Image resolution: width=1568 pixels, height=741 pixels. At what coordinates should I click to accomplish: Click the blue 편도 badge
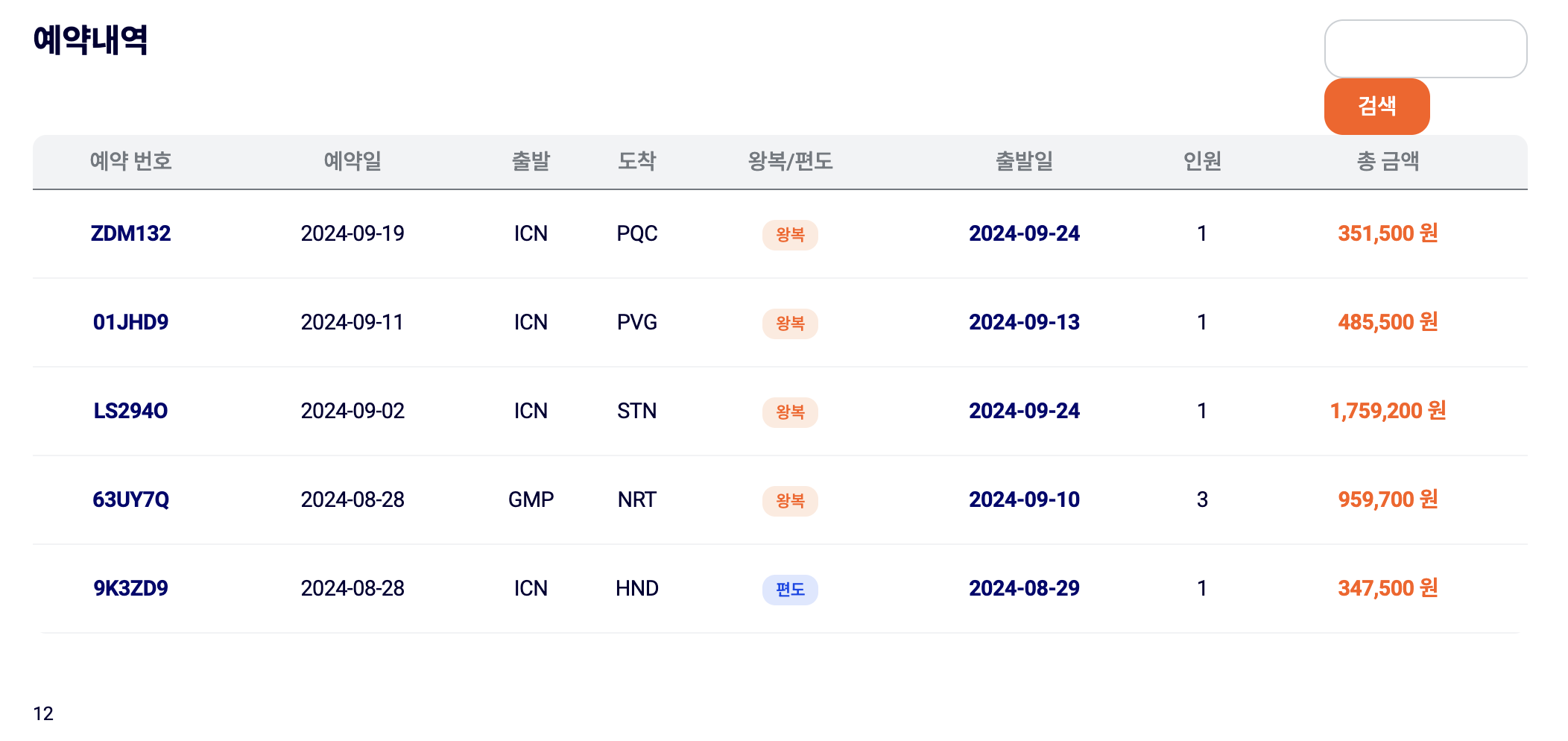(x=790, y=590)
